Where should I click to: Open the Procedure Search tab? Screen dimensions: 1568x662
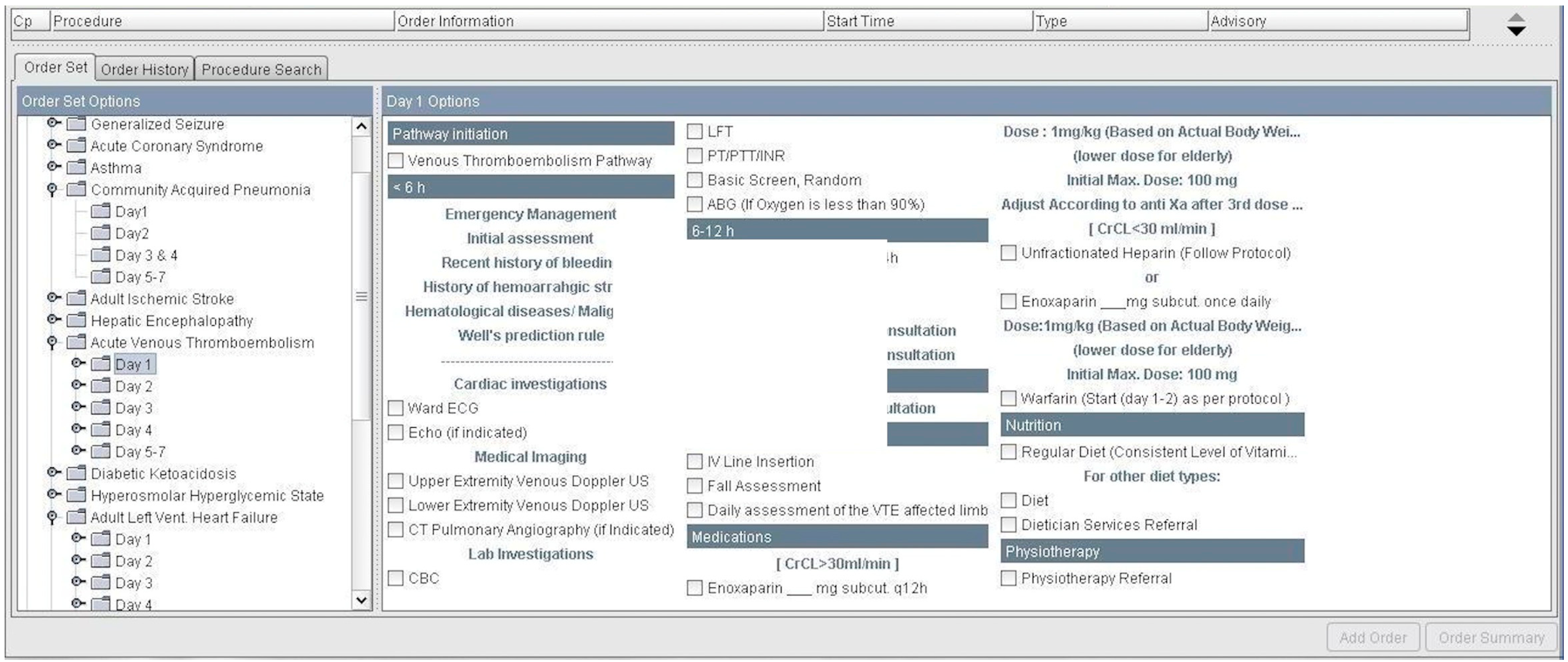[261, 69]
